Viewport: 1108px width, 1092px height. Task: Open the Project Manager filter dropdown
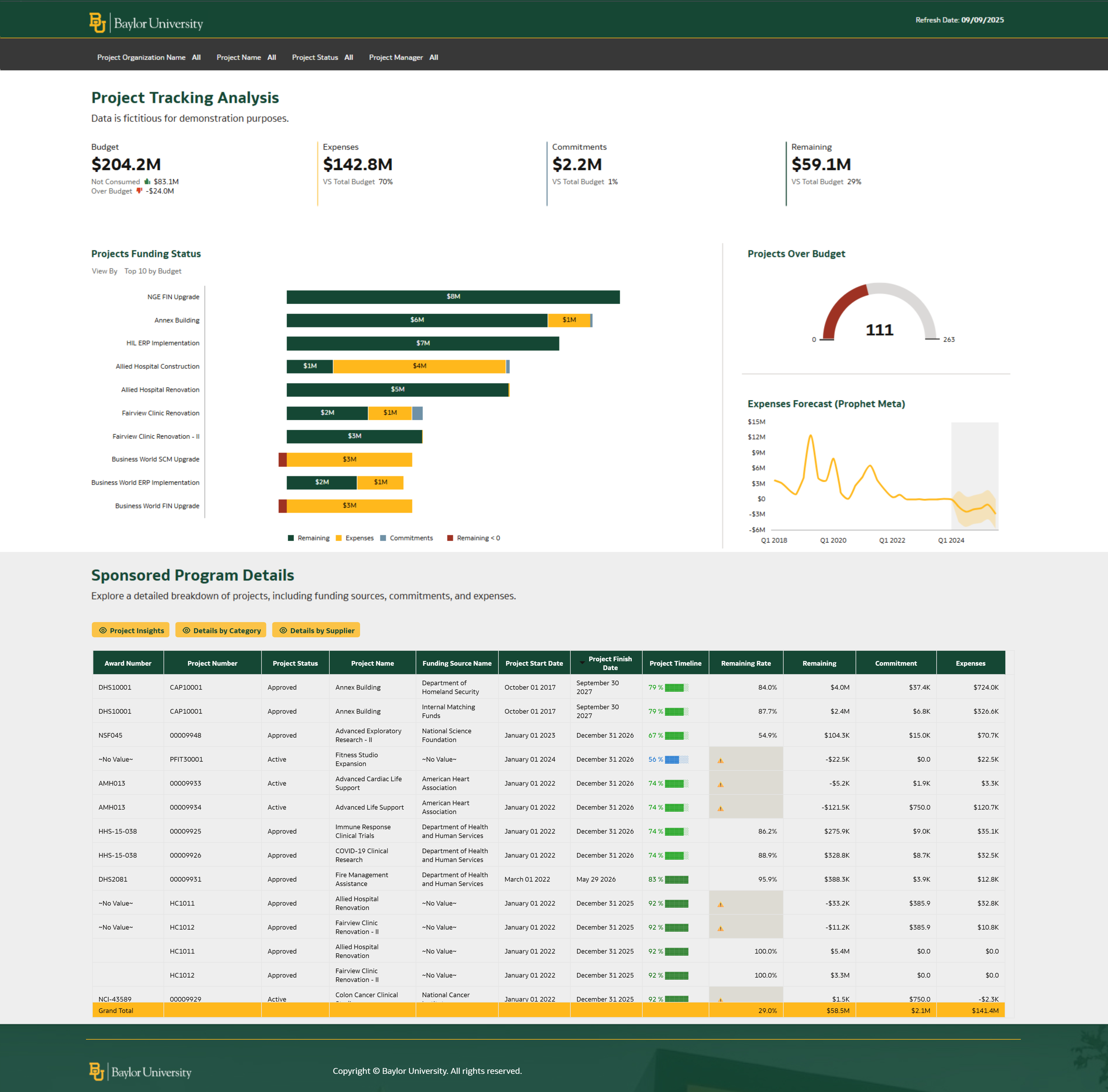tap(404, 57)
